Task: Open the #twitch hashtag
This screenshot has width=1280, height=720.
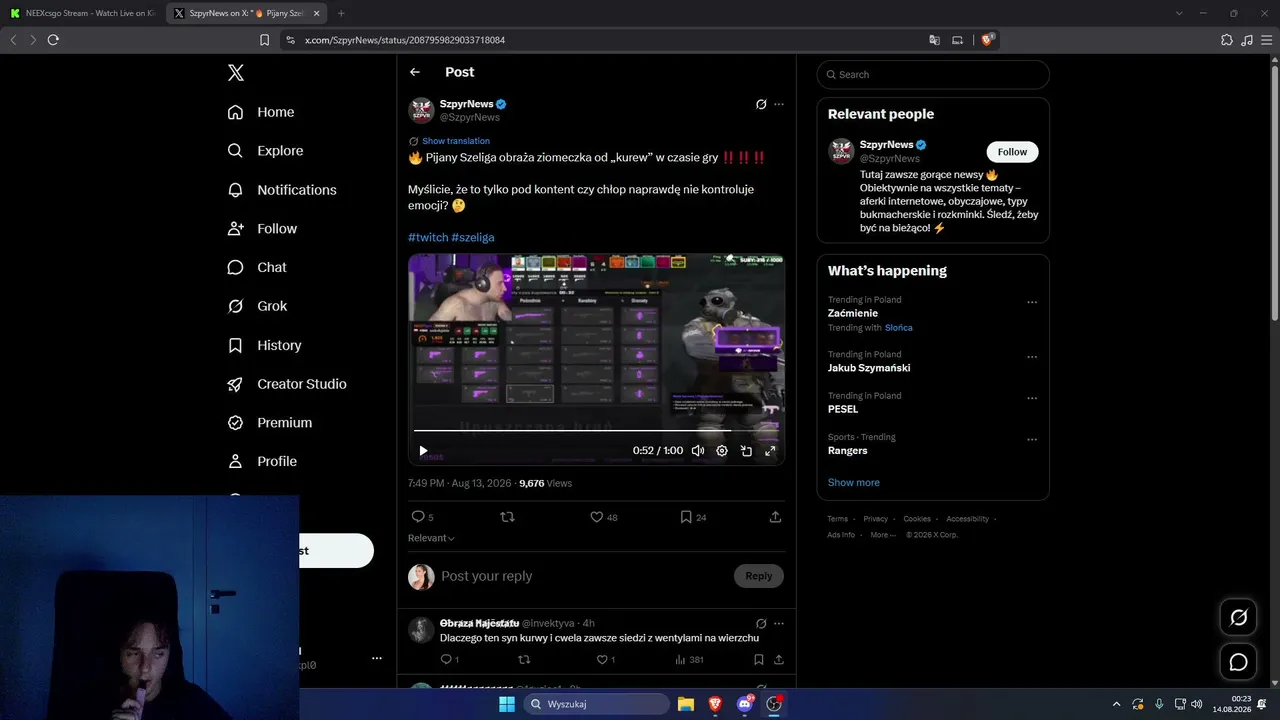Action: 428,237
